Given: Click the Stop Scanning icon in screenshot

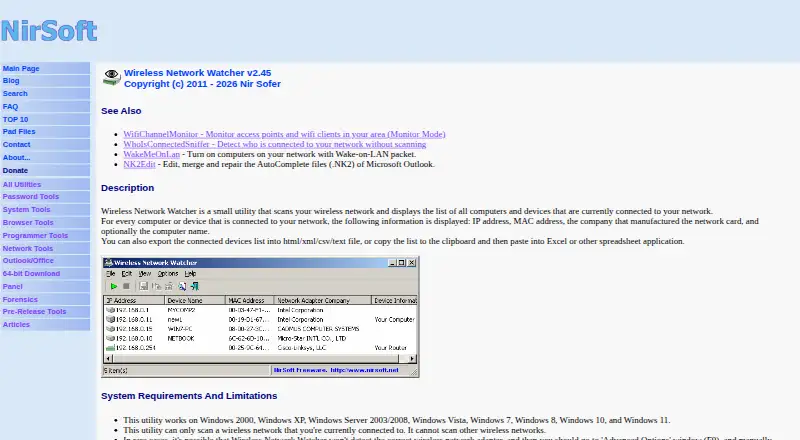Looking at the screenshot, I should click(x=126, y=286).
